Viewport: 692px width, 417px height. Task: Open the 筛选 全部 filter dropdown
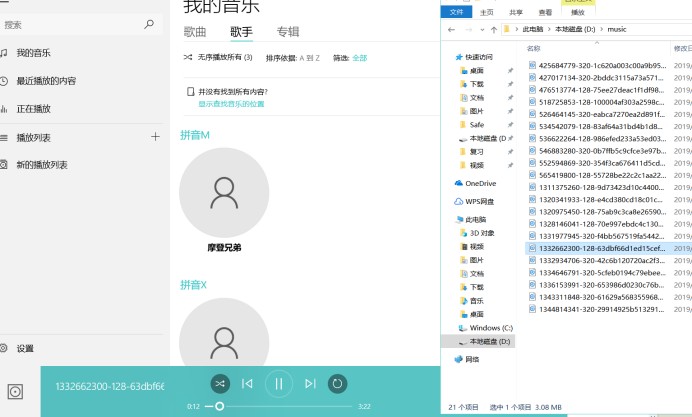point(350,58)
